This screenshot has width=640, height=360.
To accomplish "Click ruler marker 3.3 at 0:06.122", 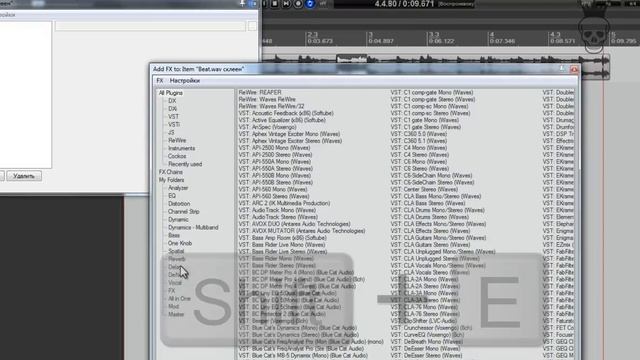I will click(441, 38).
